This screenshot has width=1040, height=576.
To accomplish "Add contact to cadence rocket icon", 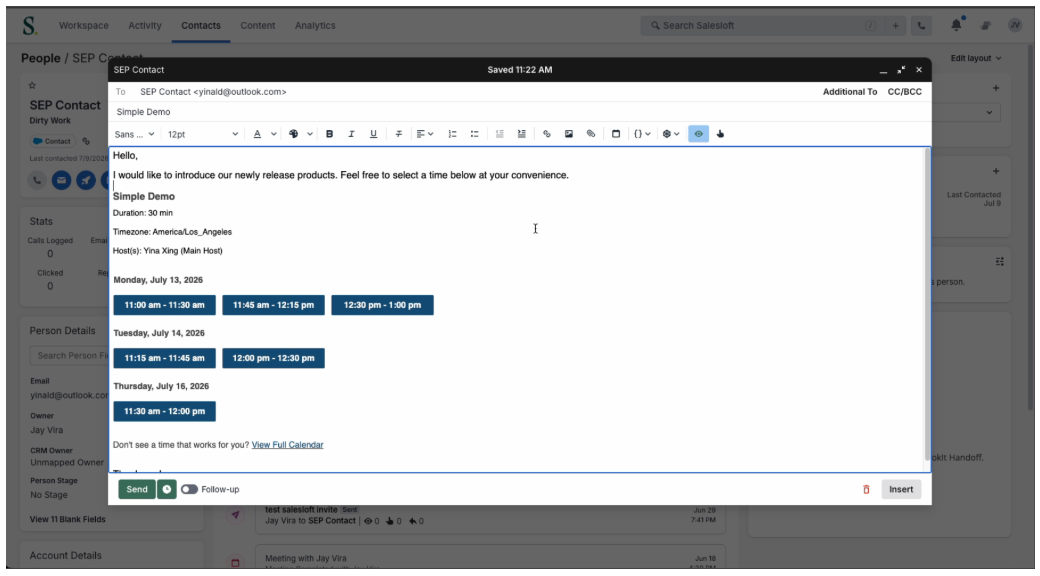I will point(86,180).
